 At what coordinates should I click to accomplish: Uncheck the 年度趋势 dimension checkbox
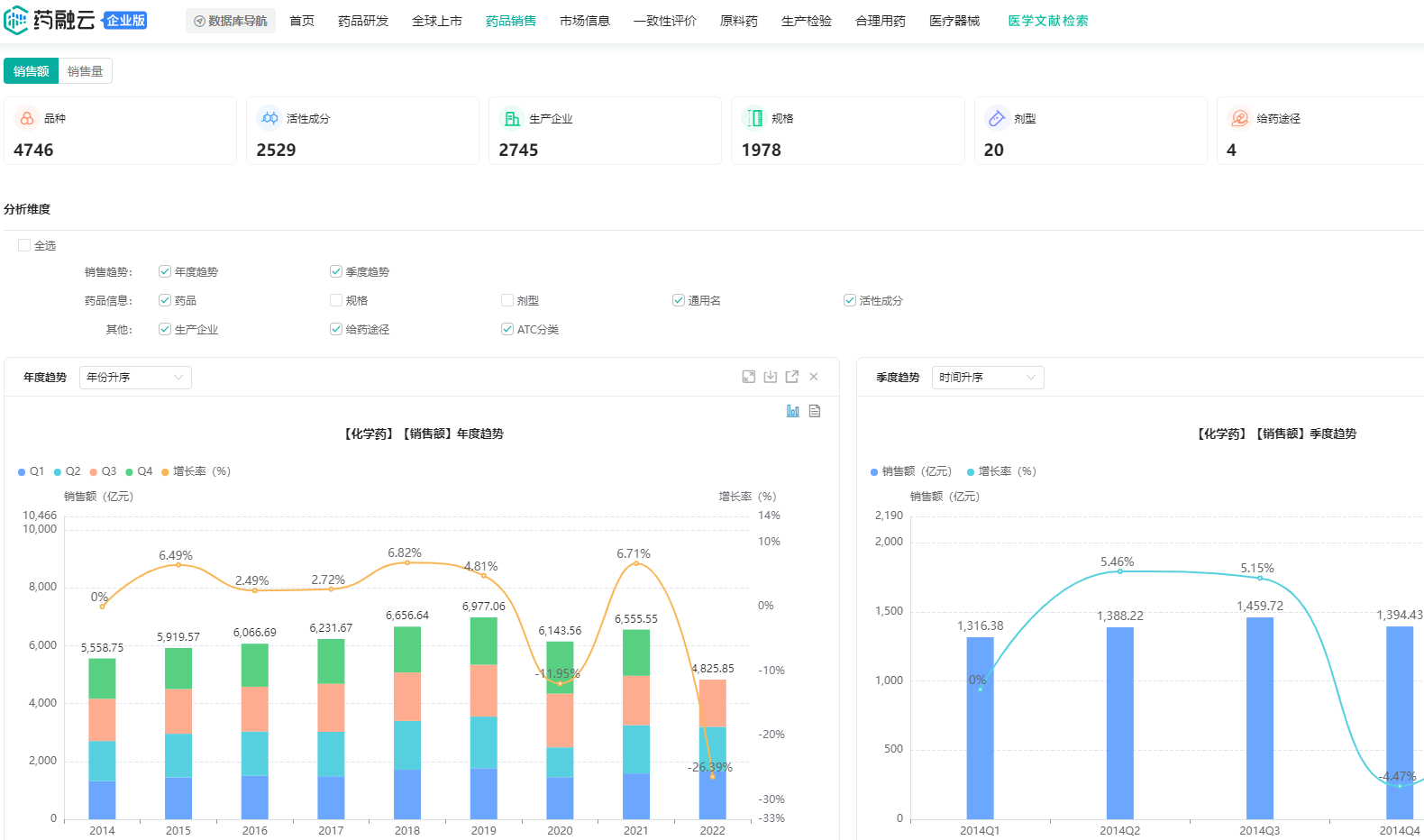pos(165,271)
